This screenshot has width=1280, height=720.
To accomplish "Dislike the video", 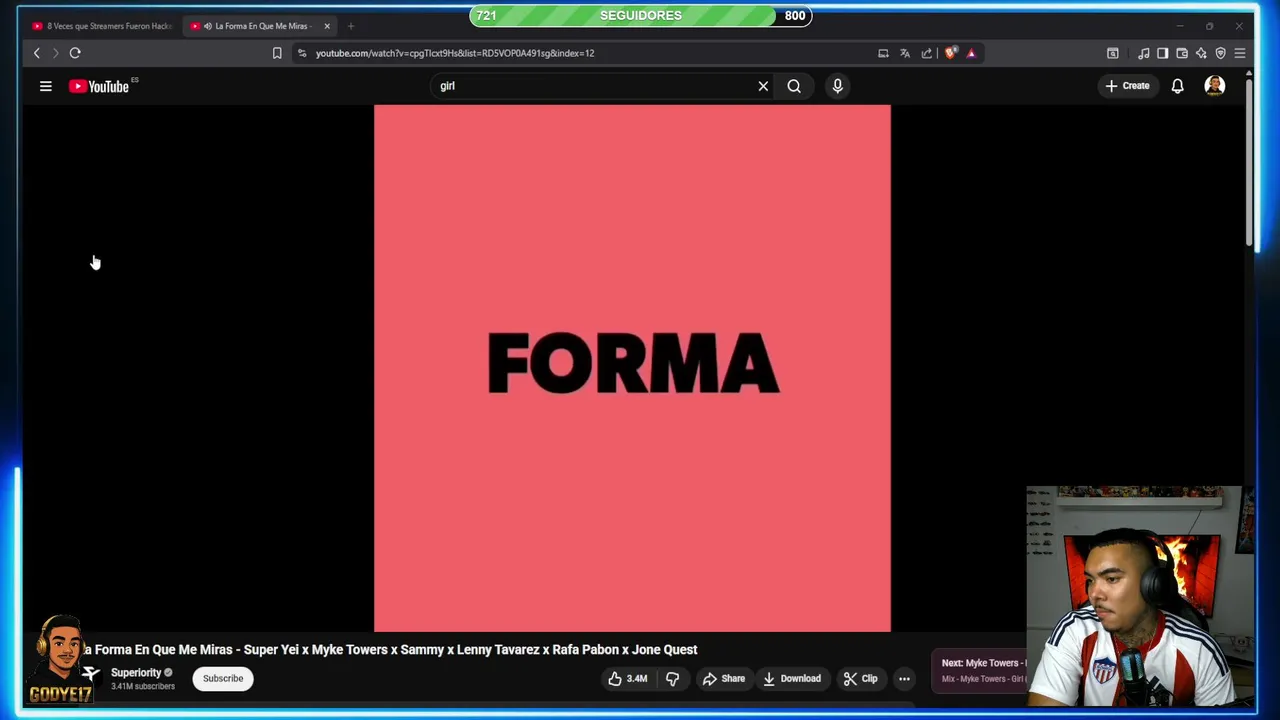I will click(673, 679).
